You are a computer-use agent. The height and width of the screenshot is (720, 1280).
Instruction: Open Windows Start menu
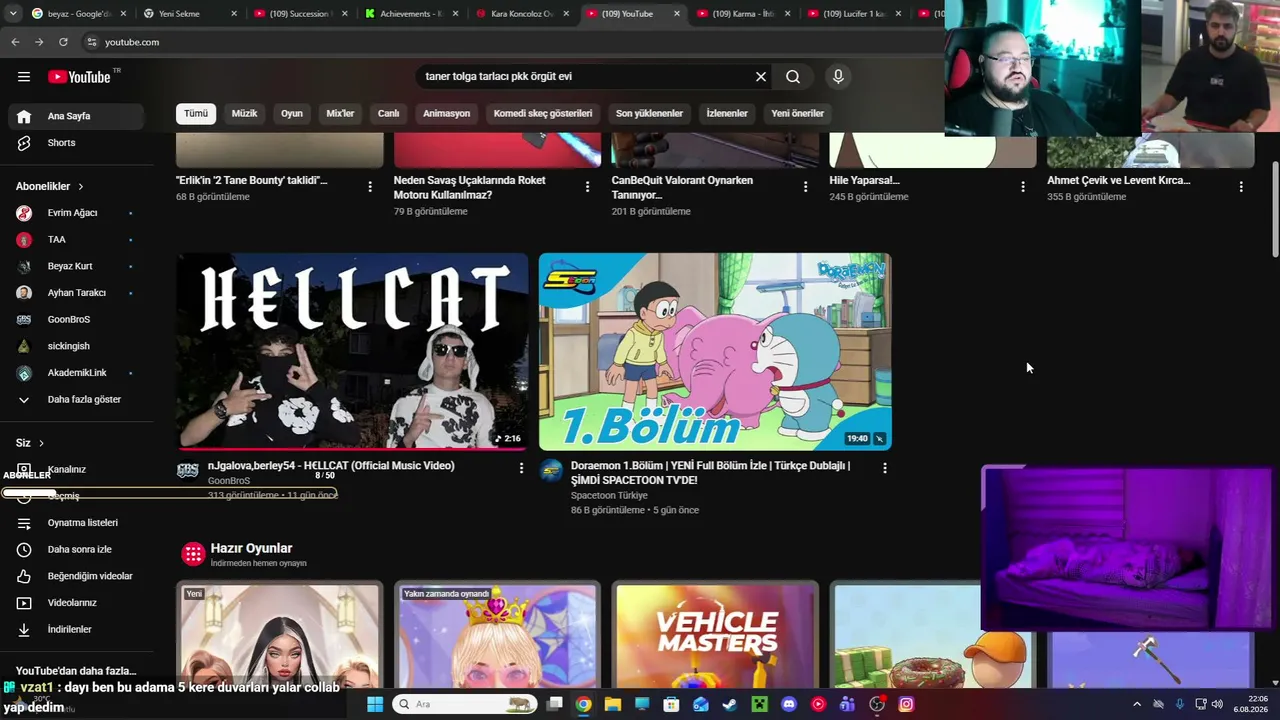[x=375, y=704]
